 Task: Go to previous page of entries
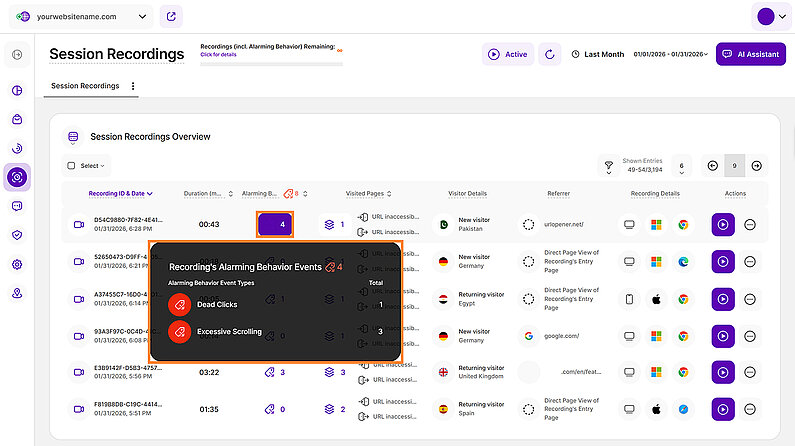pyautogui.click(x=712, y=166)
